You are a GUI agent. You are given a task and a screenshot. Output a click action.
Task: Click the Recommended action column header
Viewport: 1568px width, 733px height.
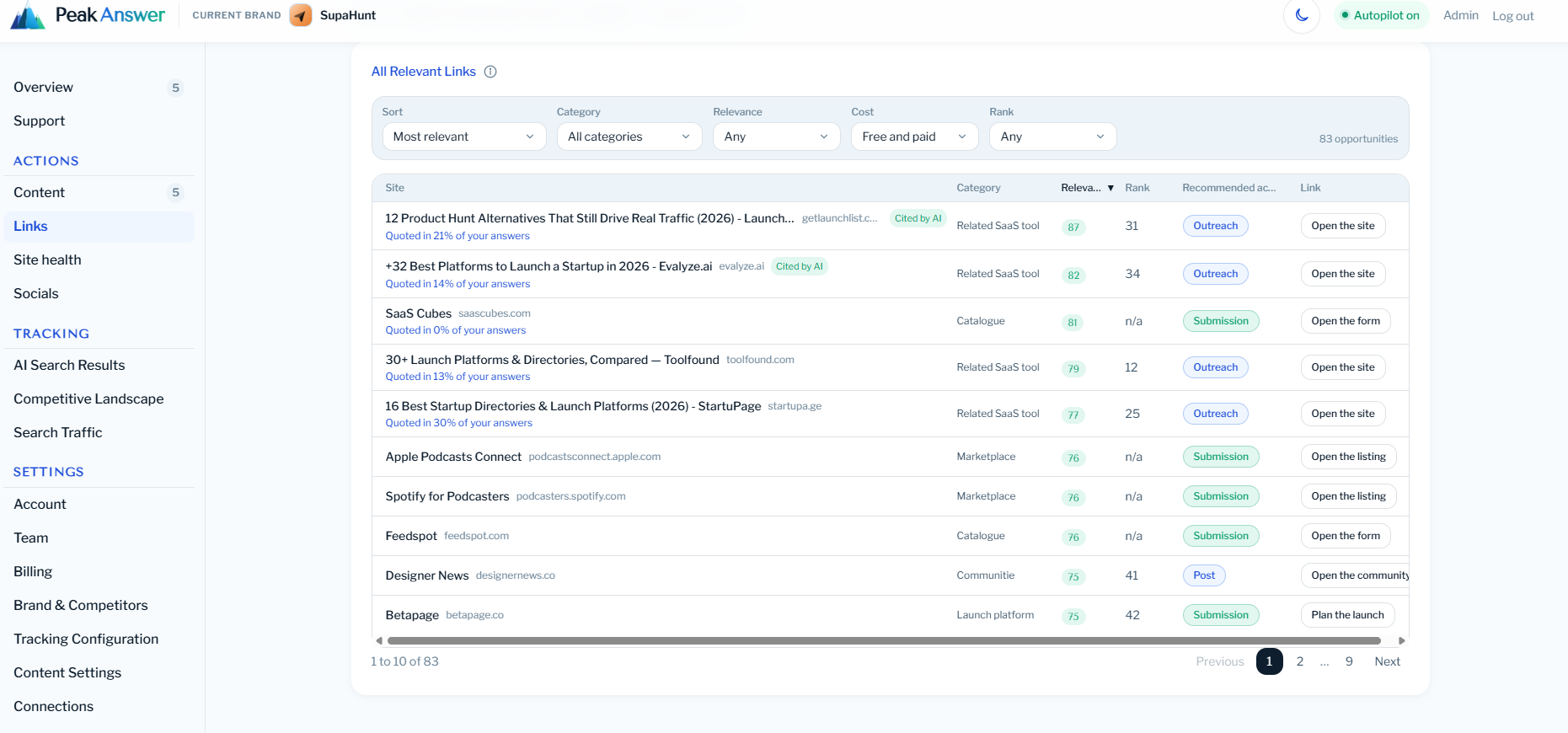[x=1228, y=188]
